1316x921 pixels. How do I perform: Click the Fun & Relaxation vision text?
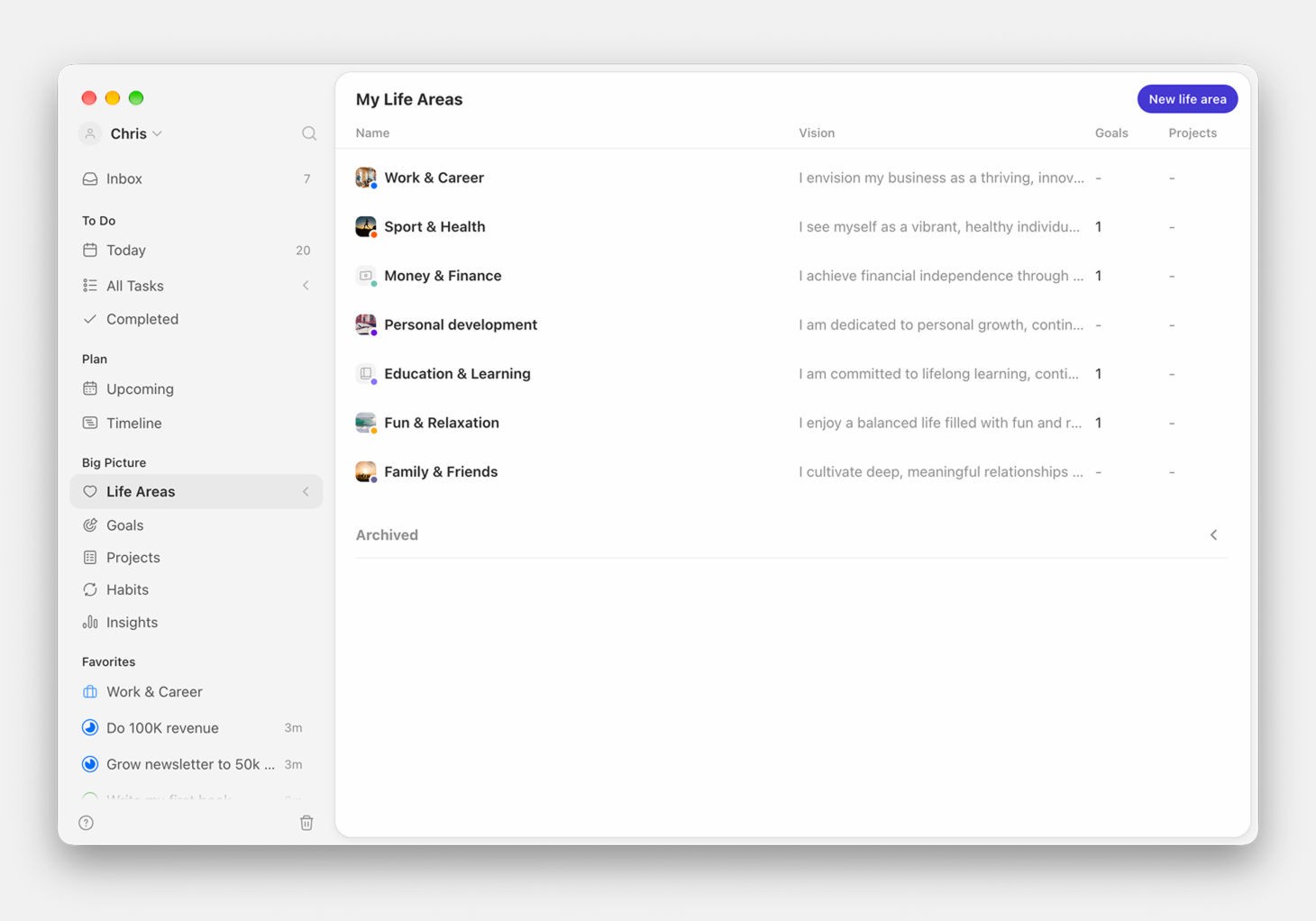pyautogui.click(x=940, y=423)
